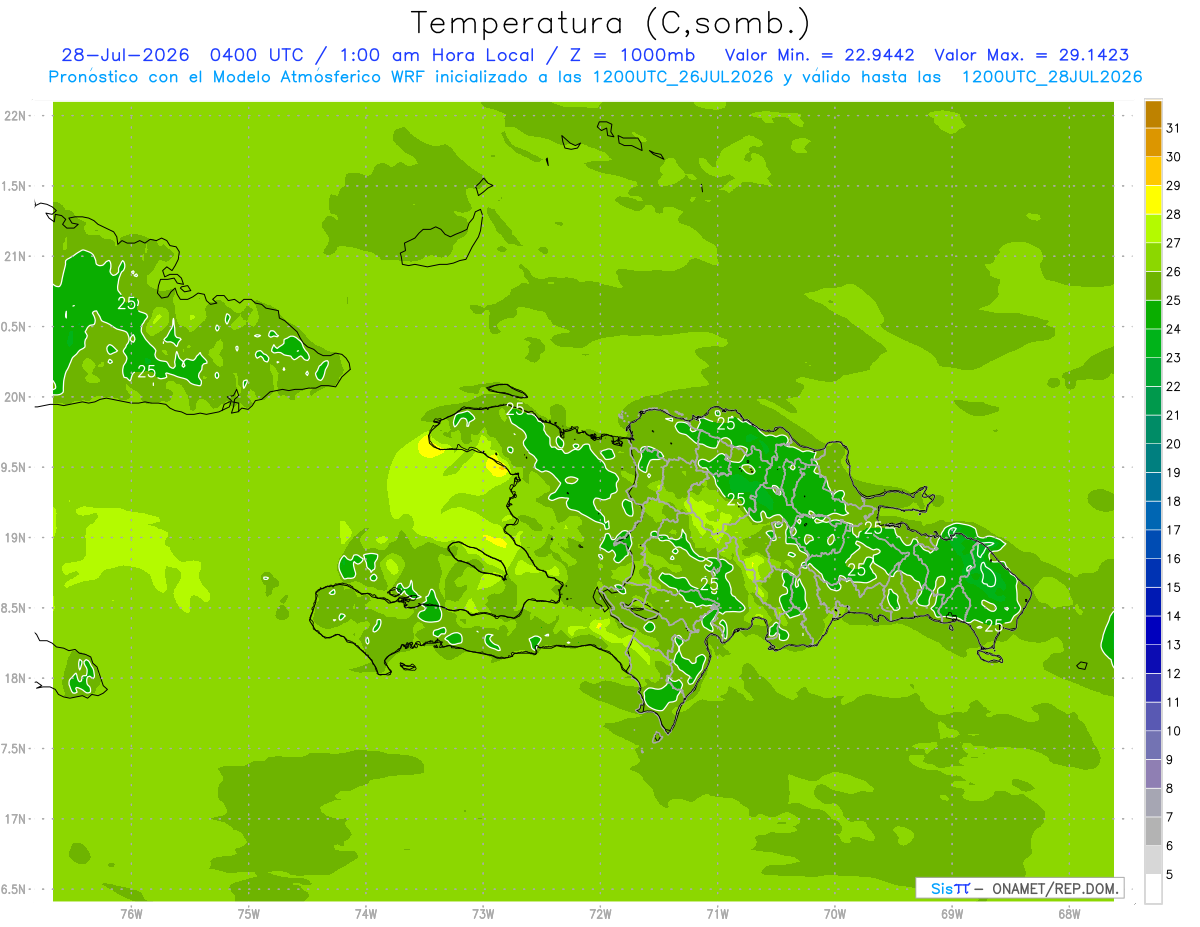Click the Valor Min. = 22.9442 text
This screenshot has width=1200, height=927.
[819, 55]
